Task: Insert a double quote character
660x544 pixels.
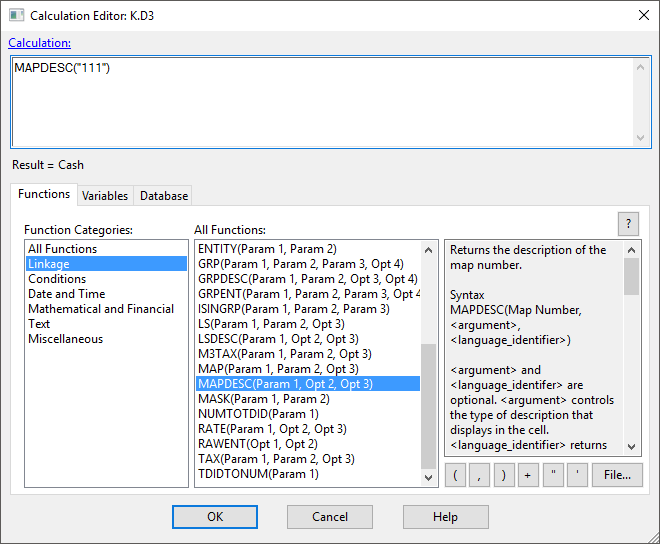Action: pyautogui.click(x=553, y=475)
